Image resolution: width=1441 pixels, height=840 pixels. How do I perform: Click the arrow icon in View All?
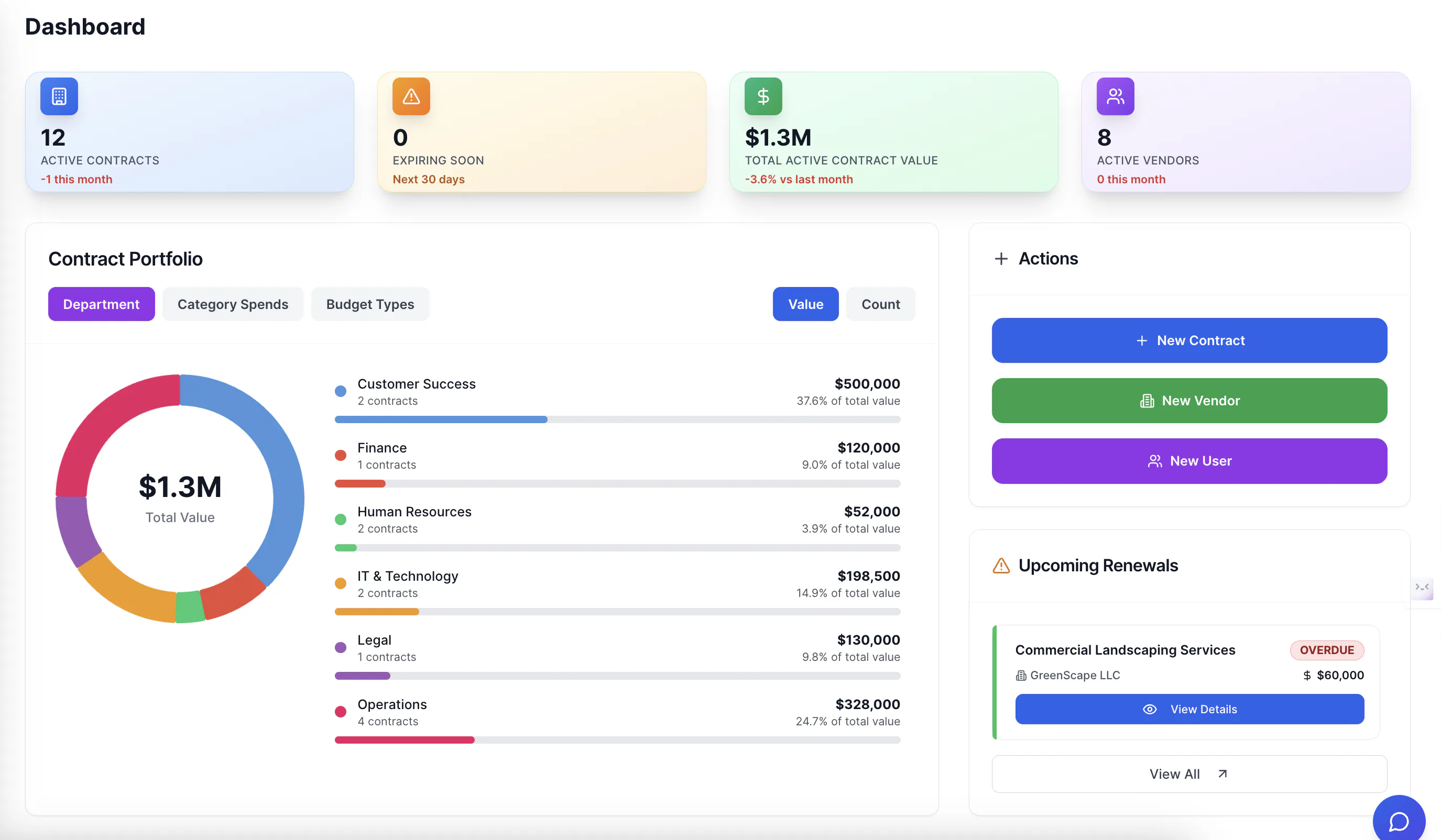point(1222,773)
